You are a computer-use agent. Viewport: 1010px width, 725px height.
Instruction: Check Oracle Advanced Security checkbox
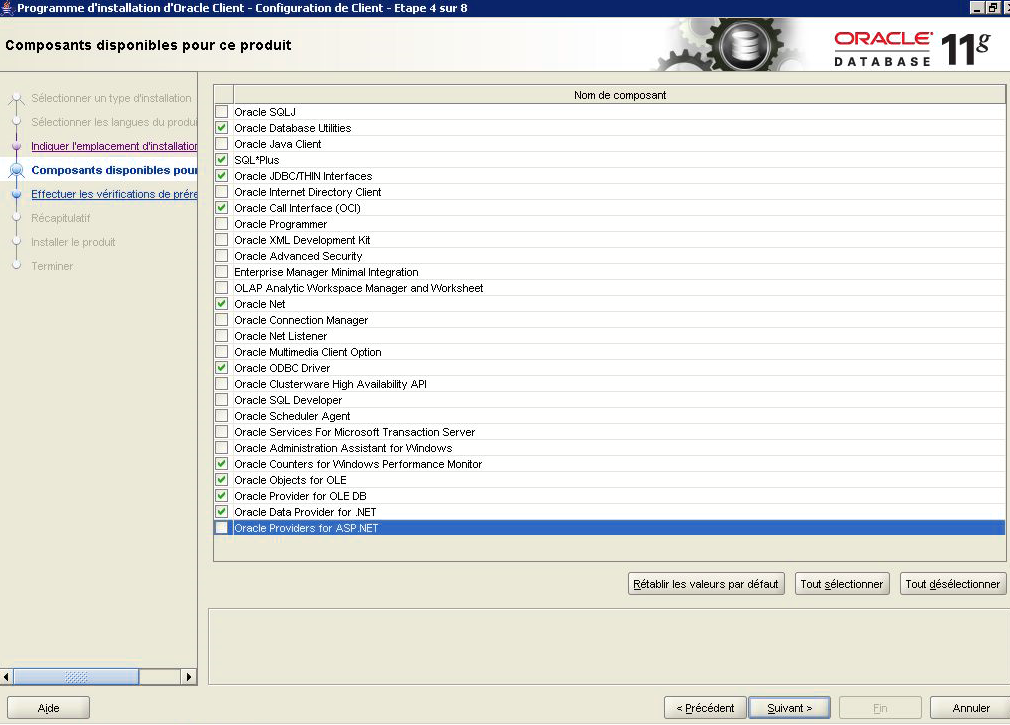(x=222, y=256)
